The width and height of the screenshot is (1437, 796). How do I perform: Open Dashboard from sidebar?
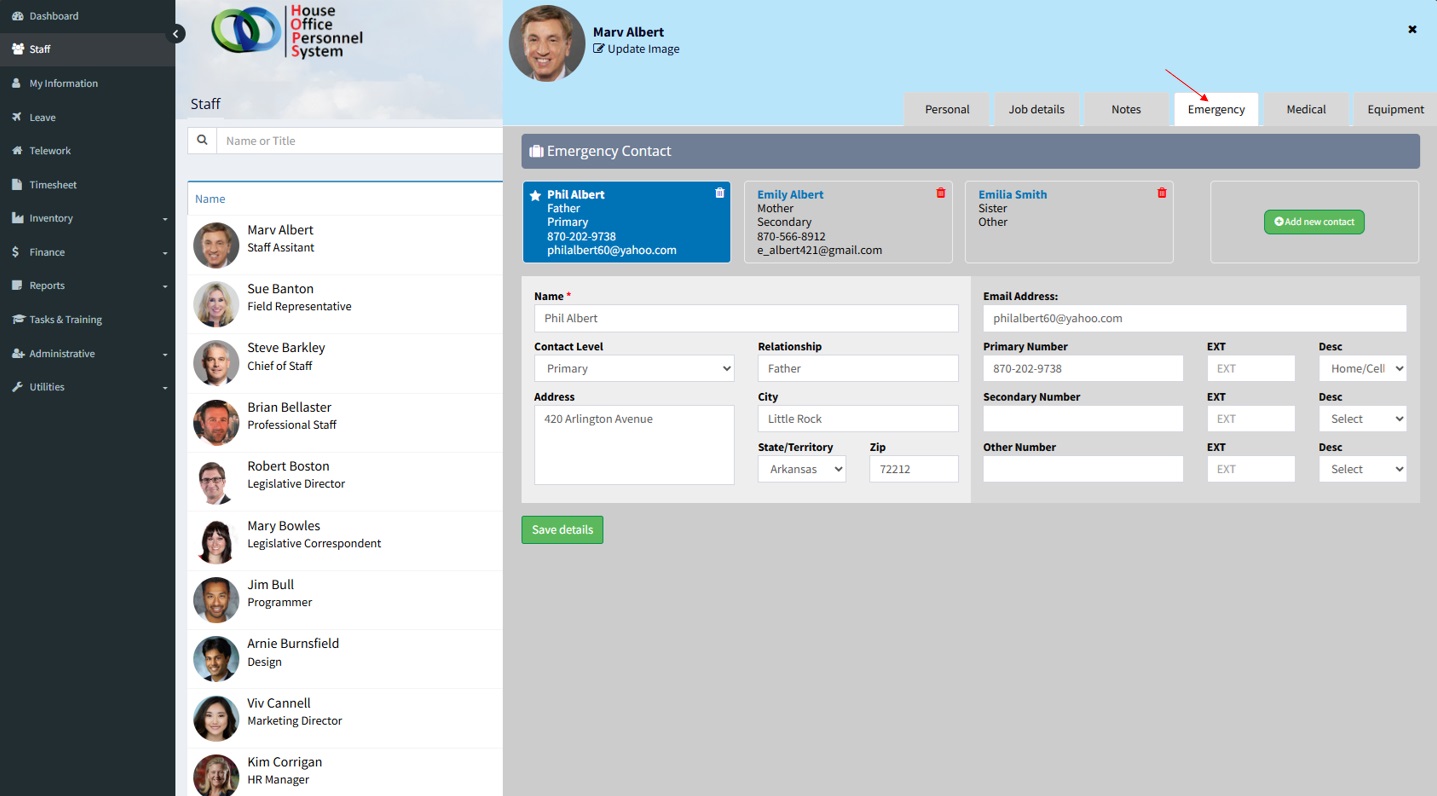point(53,16)
